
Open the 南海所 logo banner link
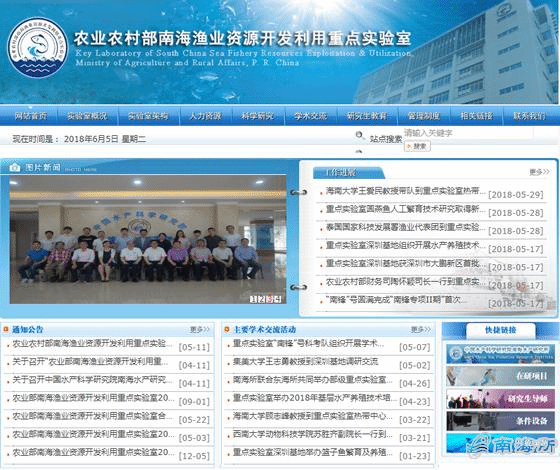500,443
